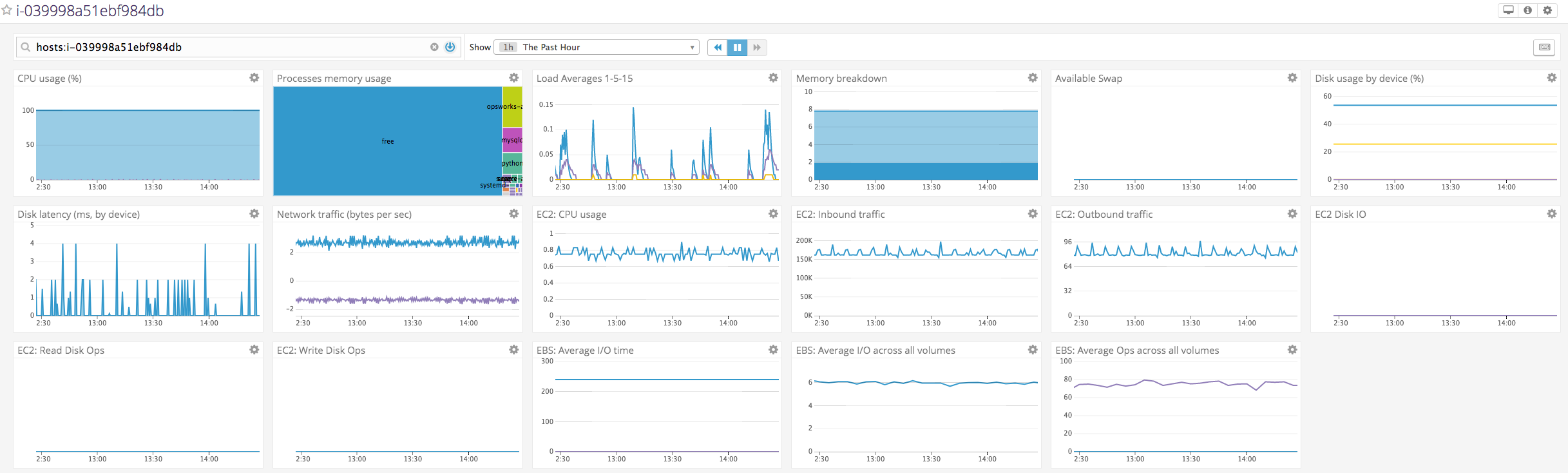Open the EC2: Inbound traffic widget gear

1033,213
